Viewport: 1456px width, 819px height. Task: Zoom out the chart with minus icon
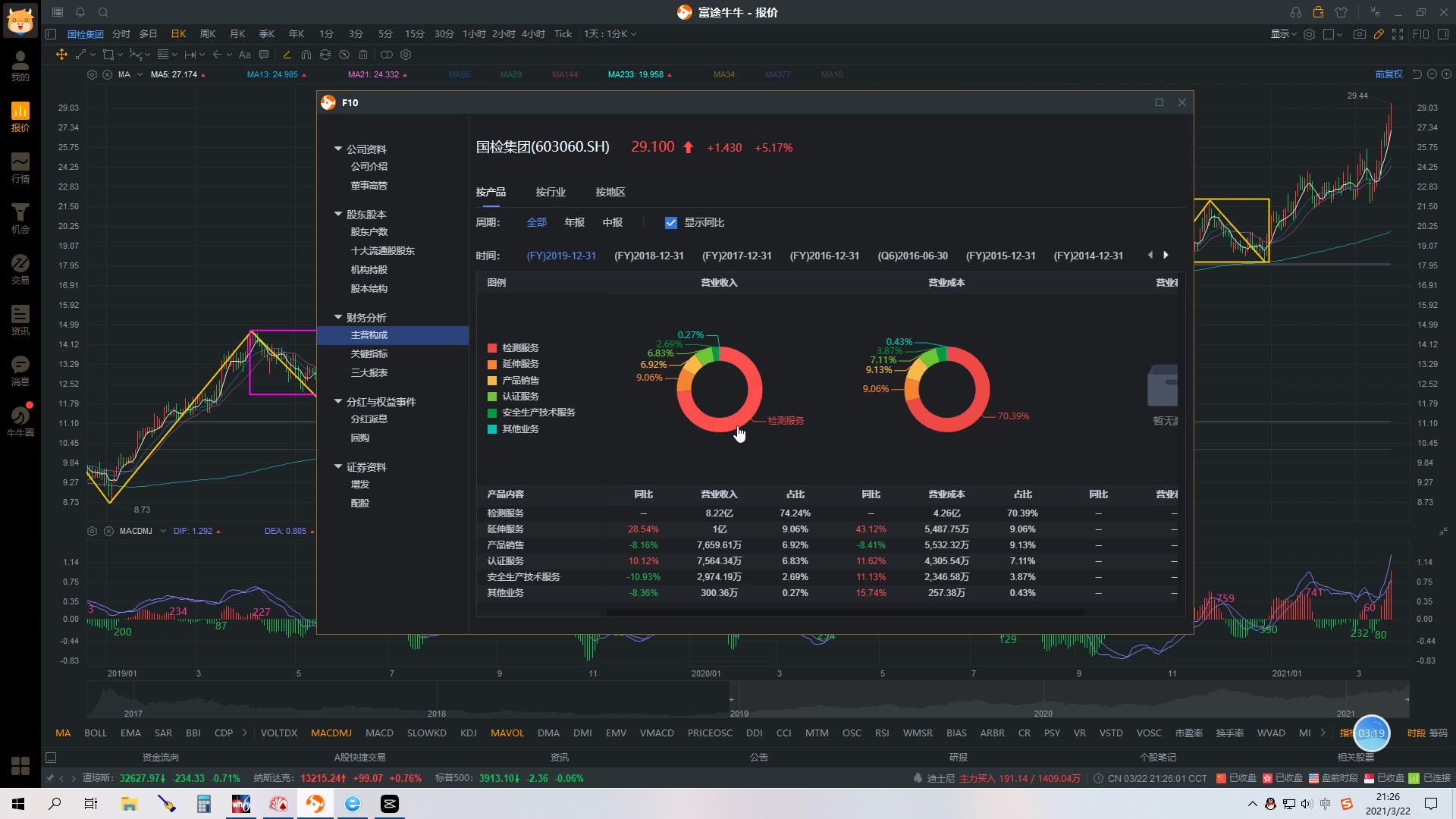(x=1432, y=74)
